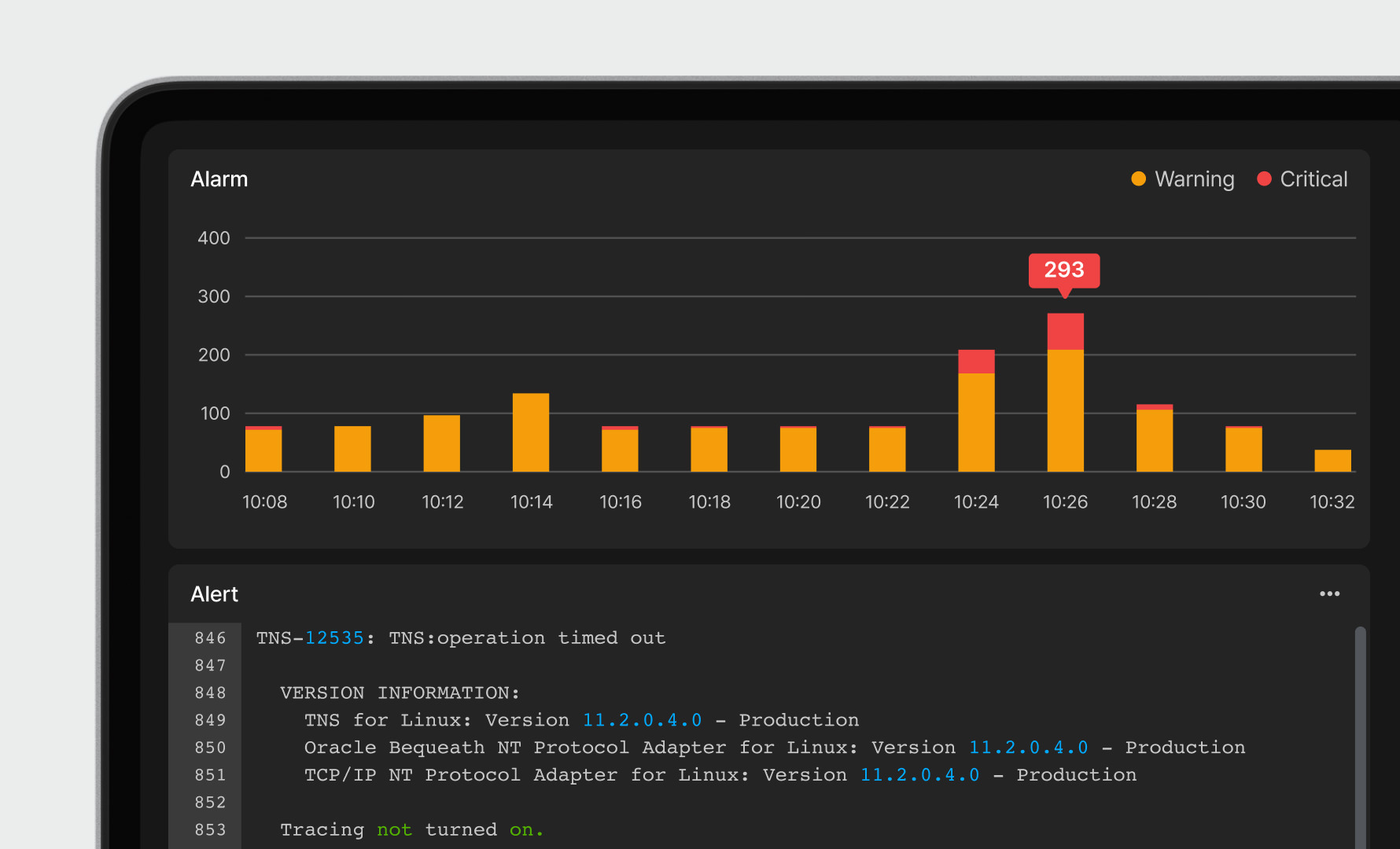Viewport: 1400px width, 849px height.
Task: Select the red critical segment at 10:26
Action: [x=1065, y=331]
